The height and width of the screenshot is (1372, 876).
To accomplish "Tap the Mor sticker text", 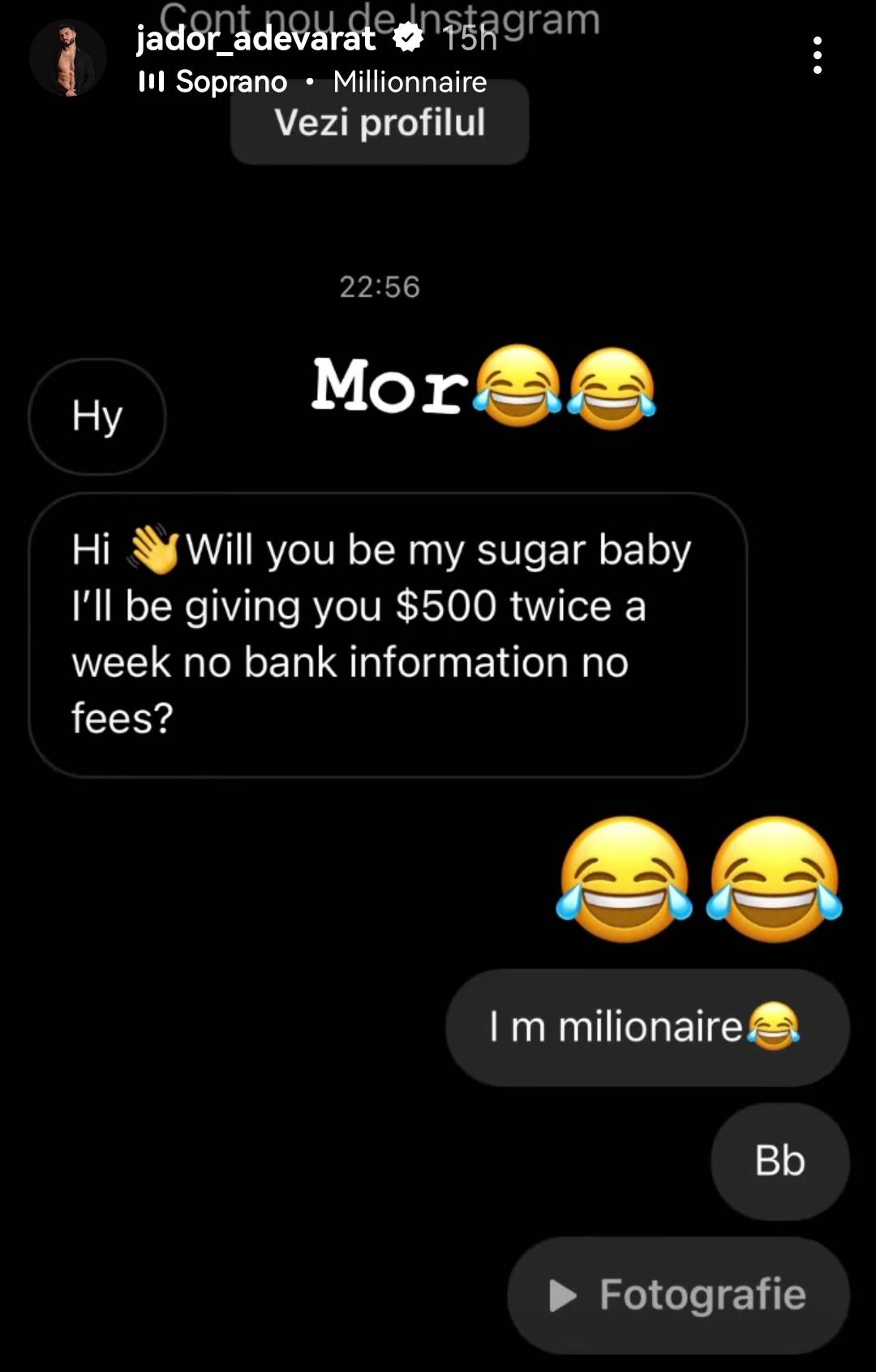I will pos(391,385).
